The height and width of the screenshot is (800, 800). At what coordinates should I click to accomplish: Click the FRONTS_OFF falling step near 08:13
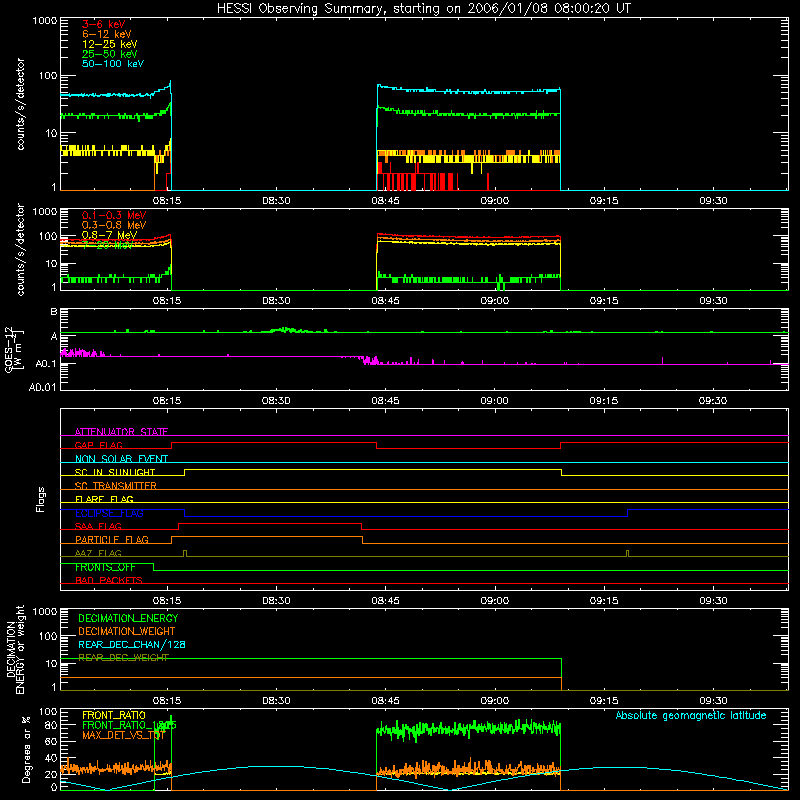tap(154, 567)
